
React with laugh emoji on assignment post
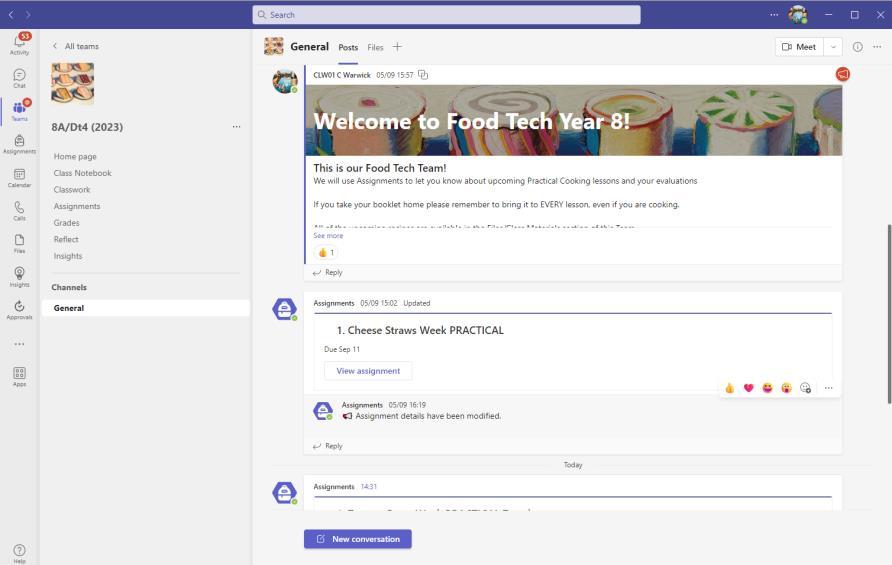click(767, 388)
